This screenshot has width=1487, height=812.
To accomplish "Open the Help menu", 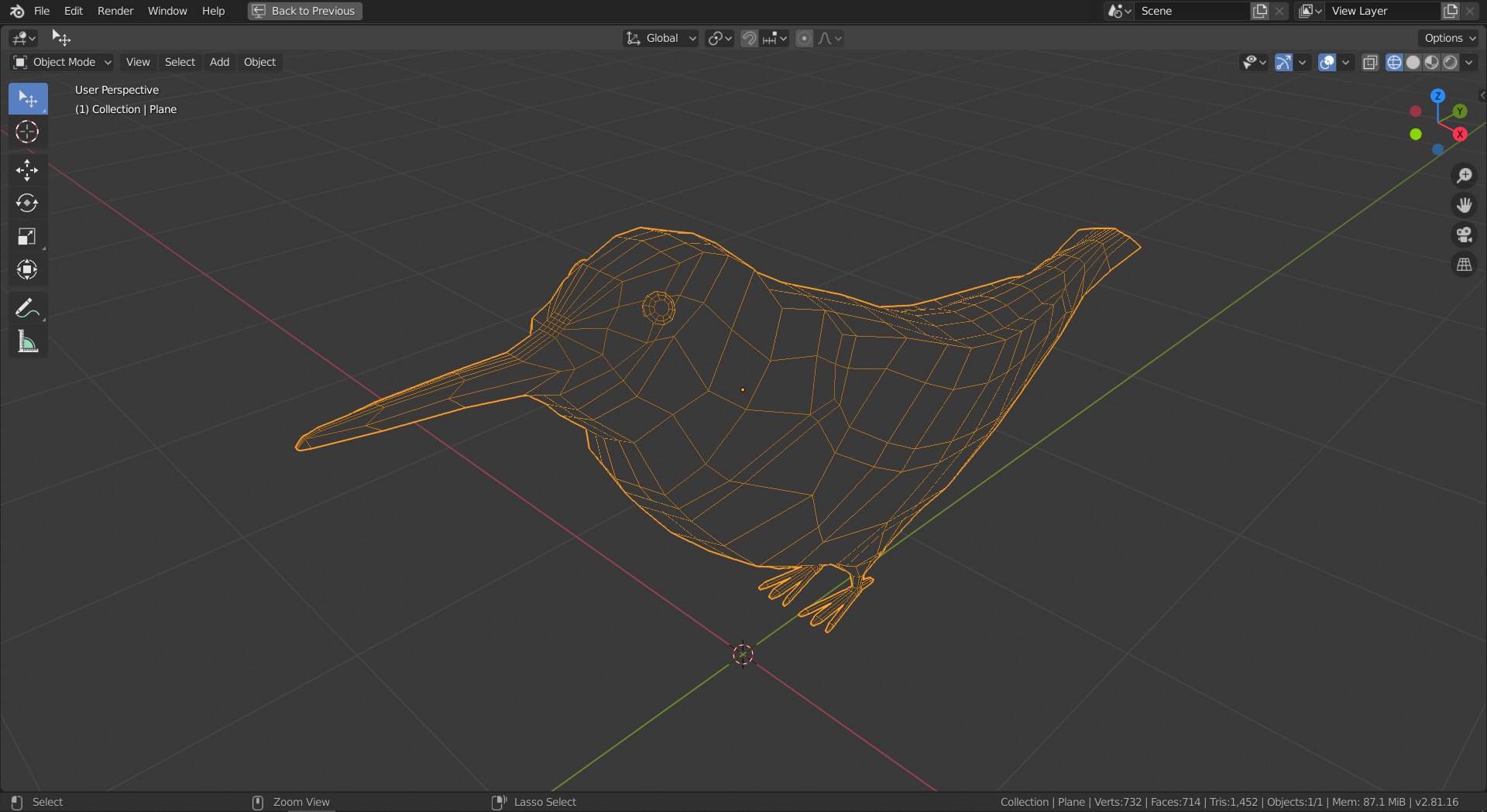I will 213,11.
